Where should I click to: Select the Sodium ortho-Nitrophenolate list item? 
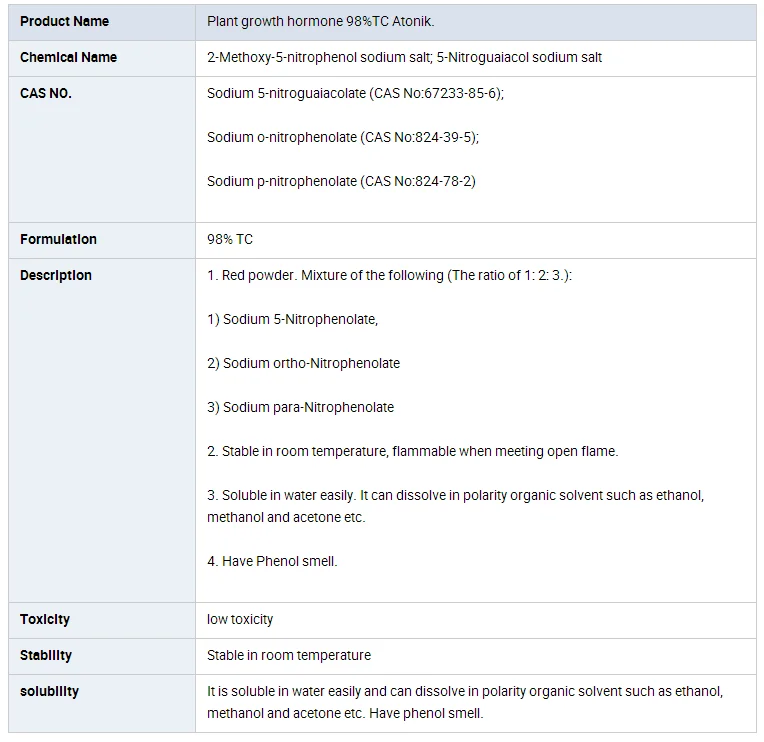pyautogui.click(x=303, y=363)
